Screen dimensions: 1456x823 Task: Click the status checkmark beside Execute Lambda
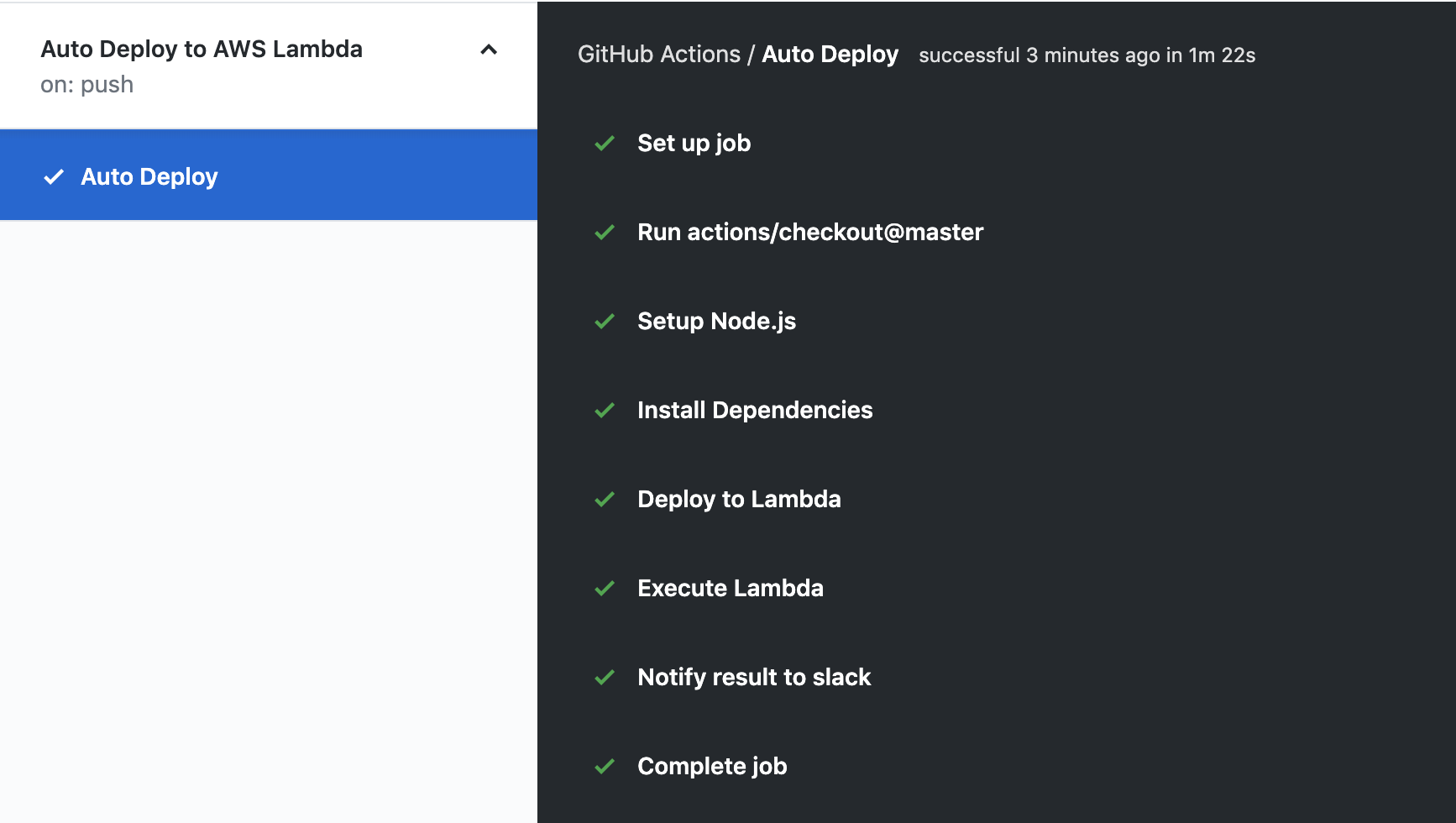[x=605, y=589]
